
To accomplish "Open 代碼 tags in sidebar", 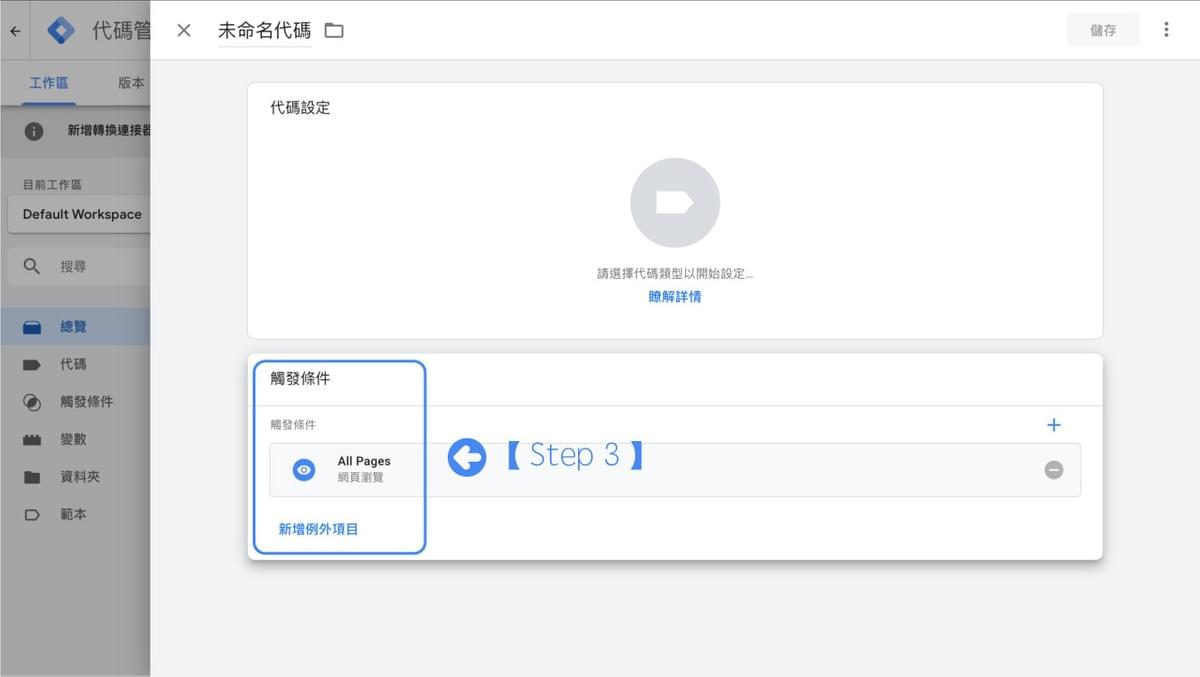I will click(x=75, y=364).
